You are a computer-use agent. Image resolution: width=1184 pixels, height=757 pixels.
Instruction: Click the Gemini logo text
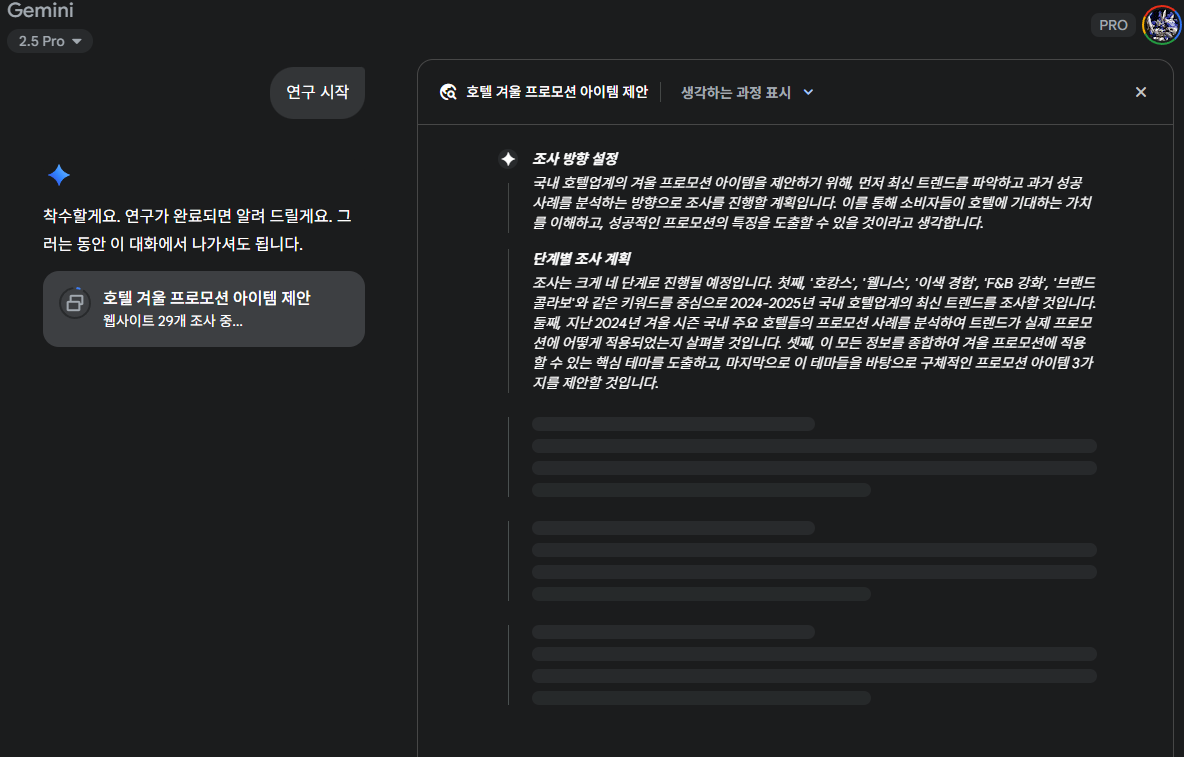(x=40, y=10)
